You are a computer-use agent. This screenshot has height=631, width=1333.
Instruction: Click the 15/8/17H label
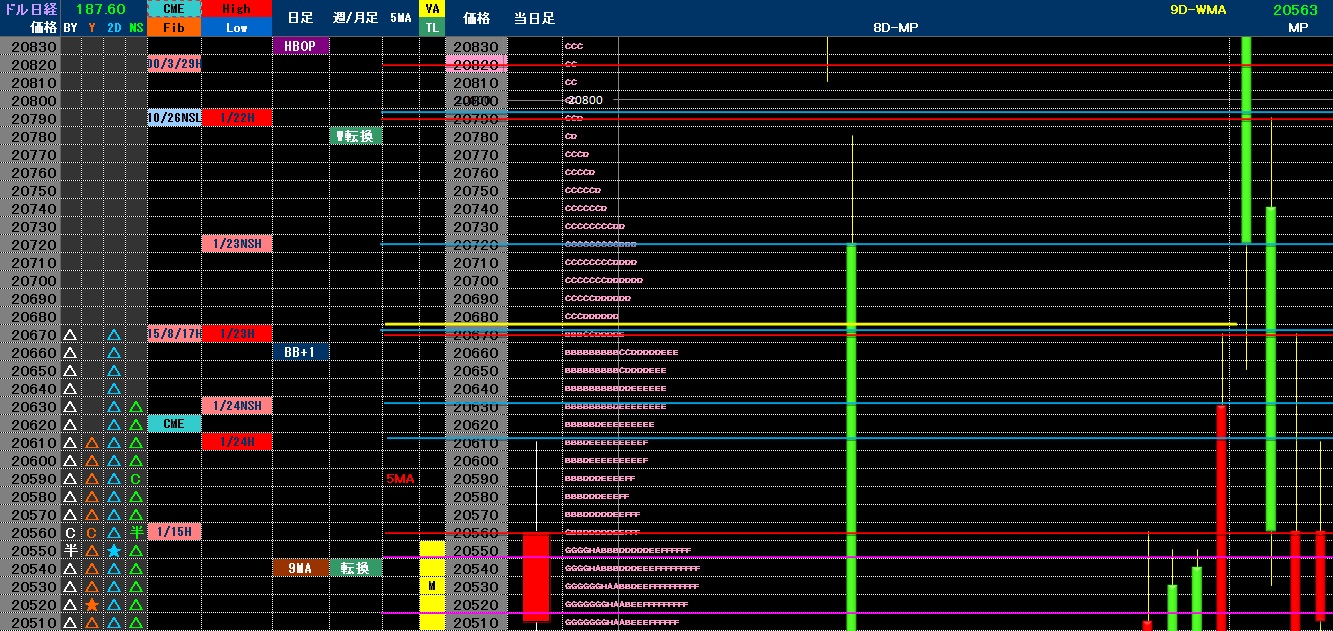coord(174,334)
